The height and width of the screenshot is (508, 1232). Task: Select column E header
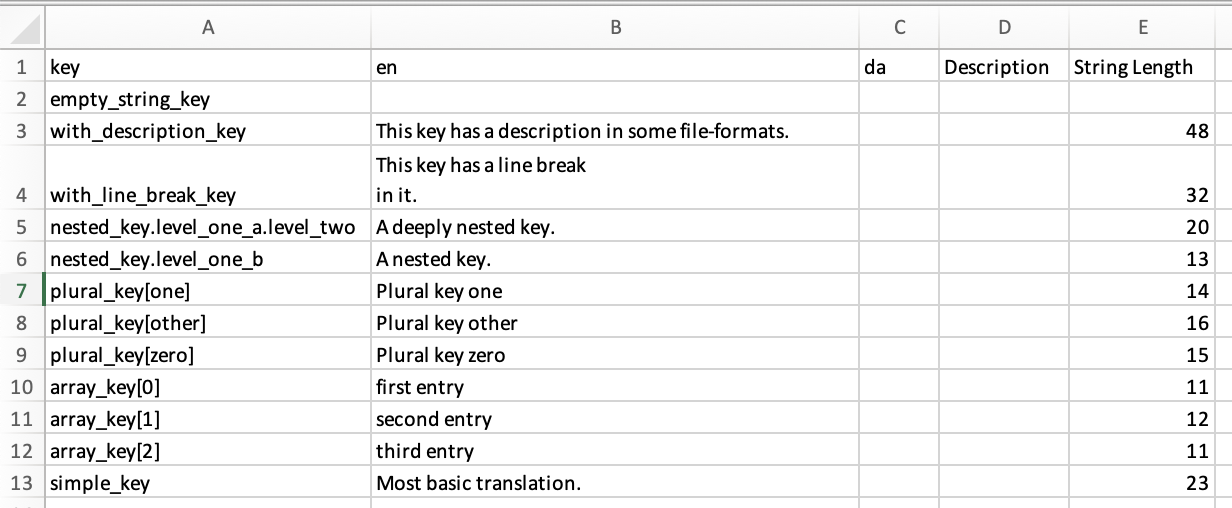pyautogui.click(x=1142, y=28)
